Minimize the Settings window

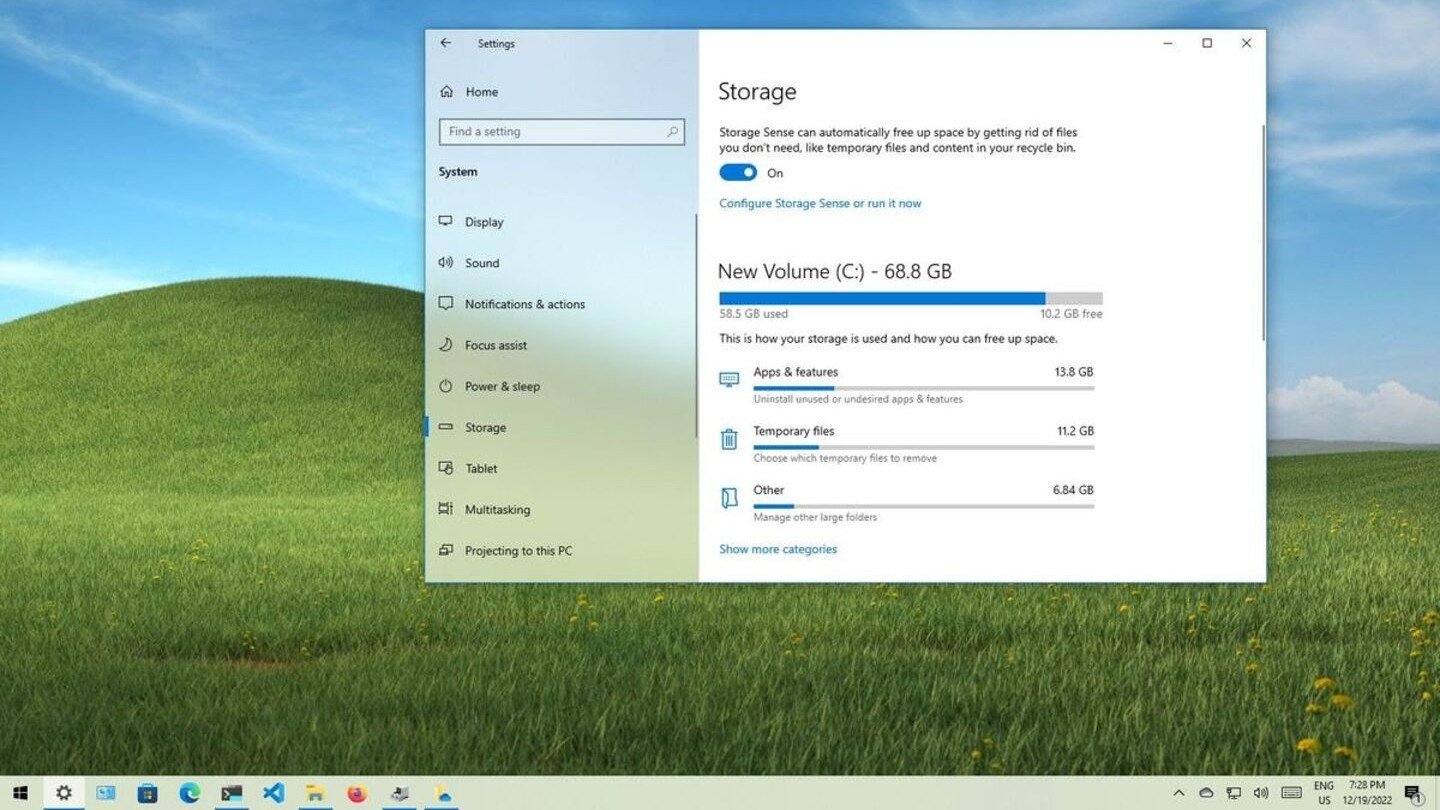click(1168, 43)
